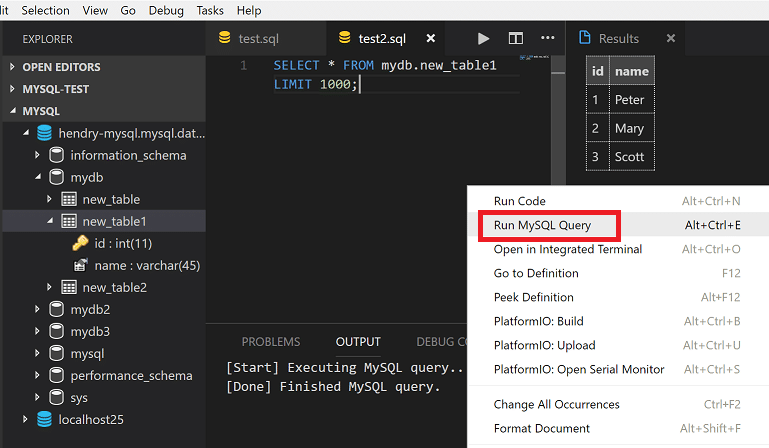The width and height of the screenshot is (769, 448).
Task: Click the performance_schema database cylinder icon
Action: click(56, 375)
